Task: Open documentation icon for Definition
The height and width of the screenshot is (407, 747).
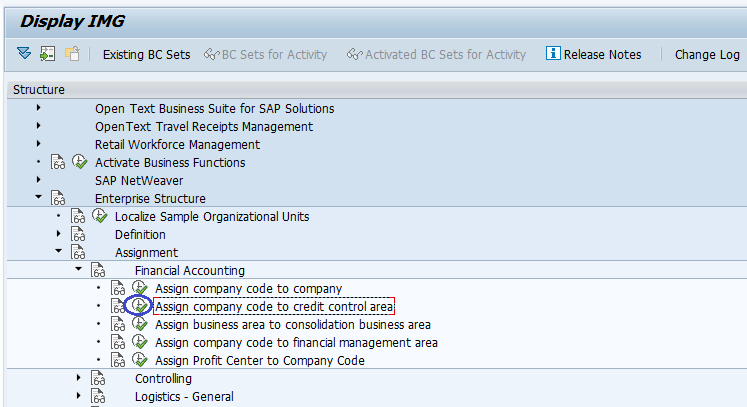Action: pos(78,234)
